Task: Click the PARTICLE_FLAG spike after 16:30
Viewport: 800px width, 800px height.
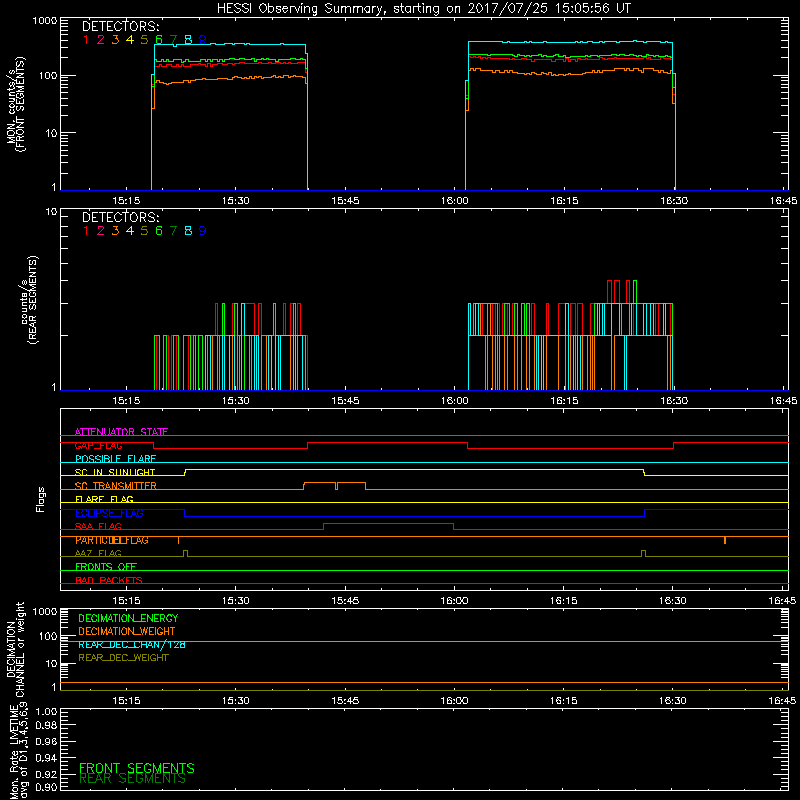Action: (x=725, y=540)
